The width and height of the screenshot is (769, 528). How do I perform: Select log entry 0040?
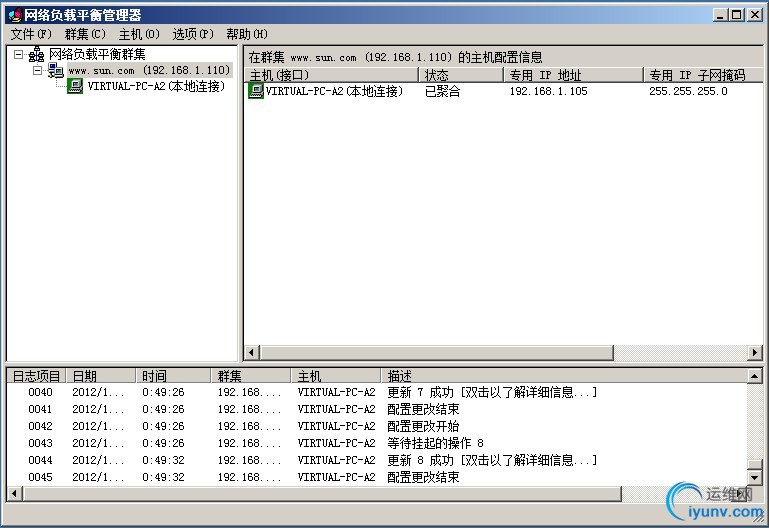[x=377, y=392]
